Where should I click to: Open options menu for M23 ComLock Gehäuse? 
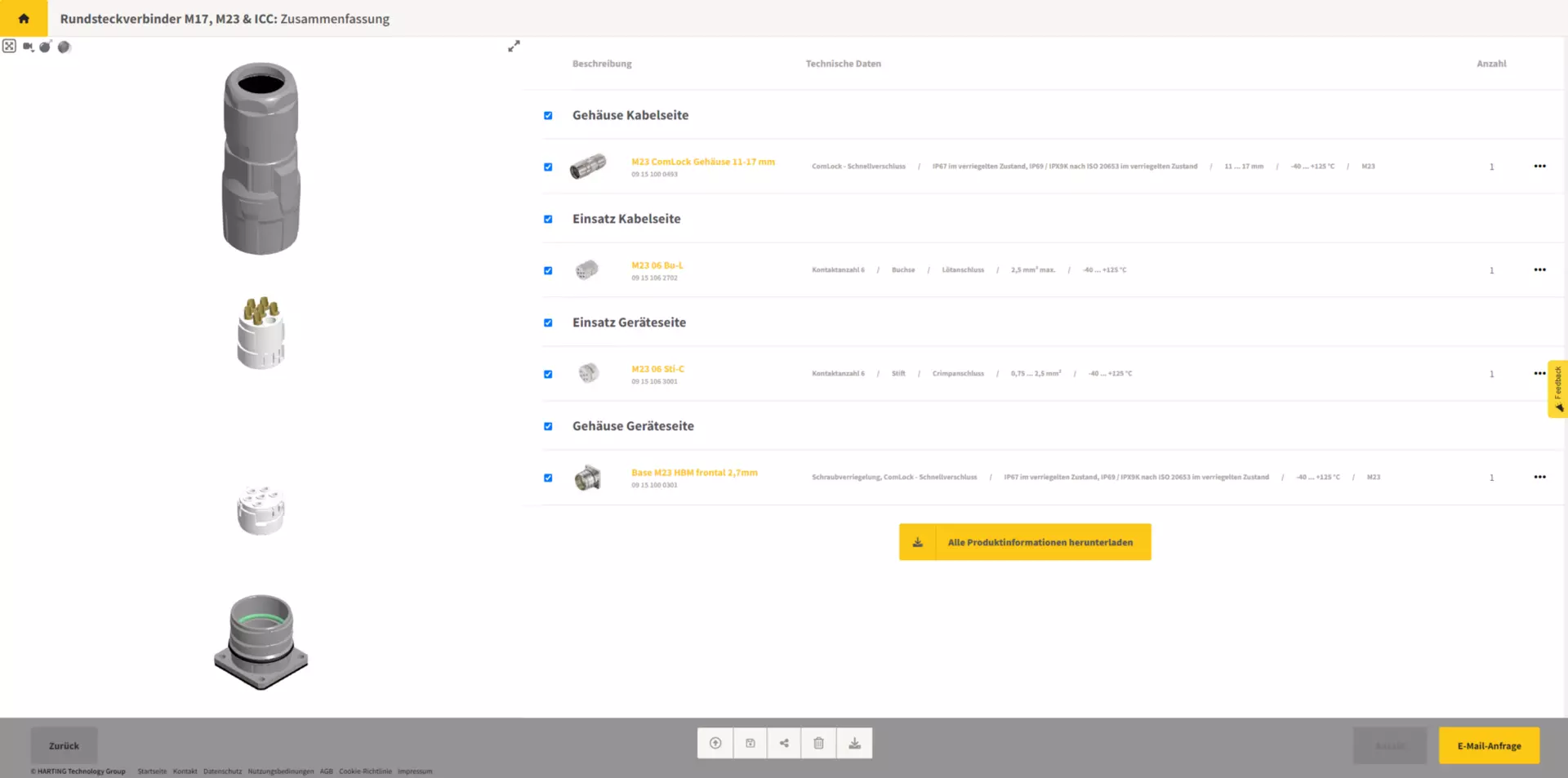coord(1539,166)
